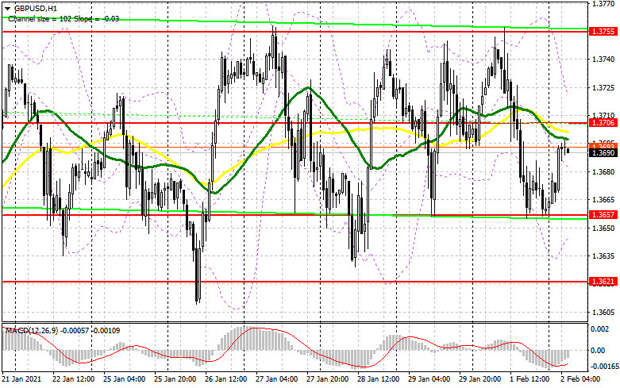Select the '26 Jan 12:00' time label
Screen dimensions: 620x388
point(226,379)
